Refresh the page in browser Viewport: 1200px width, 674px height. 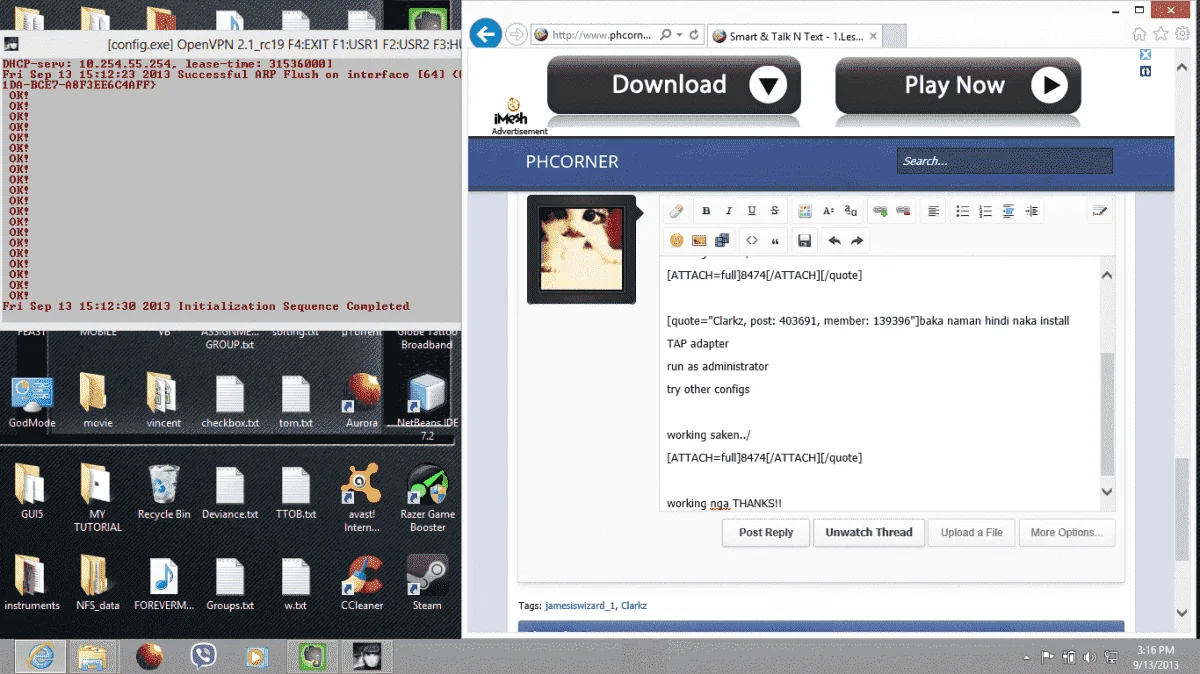[693, 34]
